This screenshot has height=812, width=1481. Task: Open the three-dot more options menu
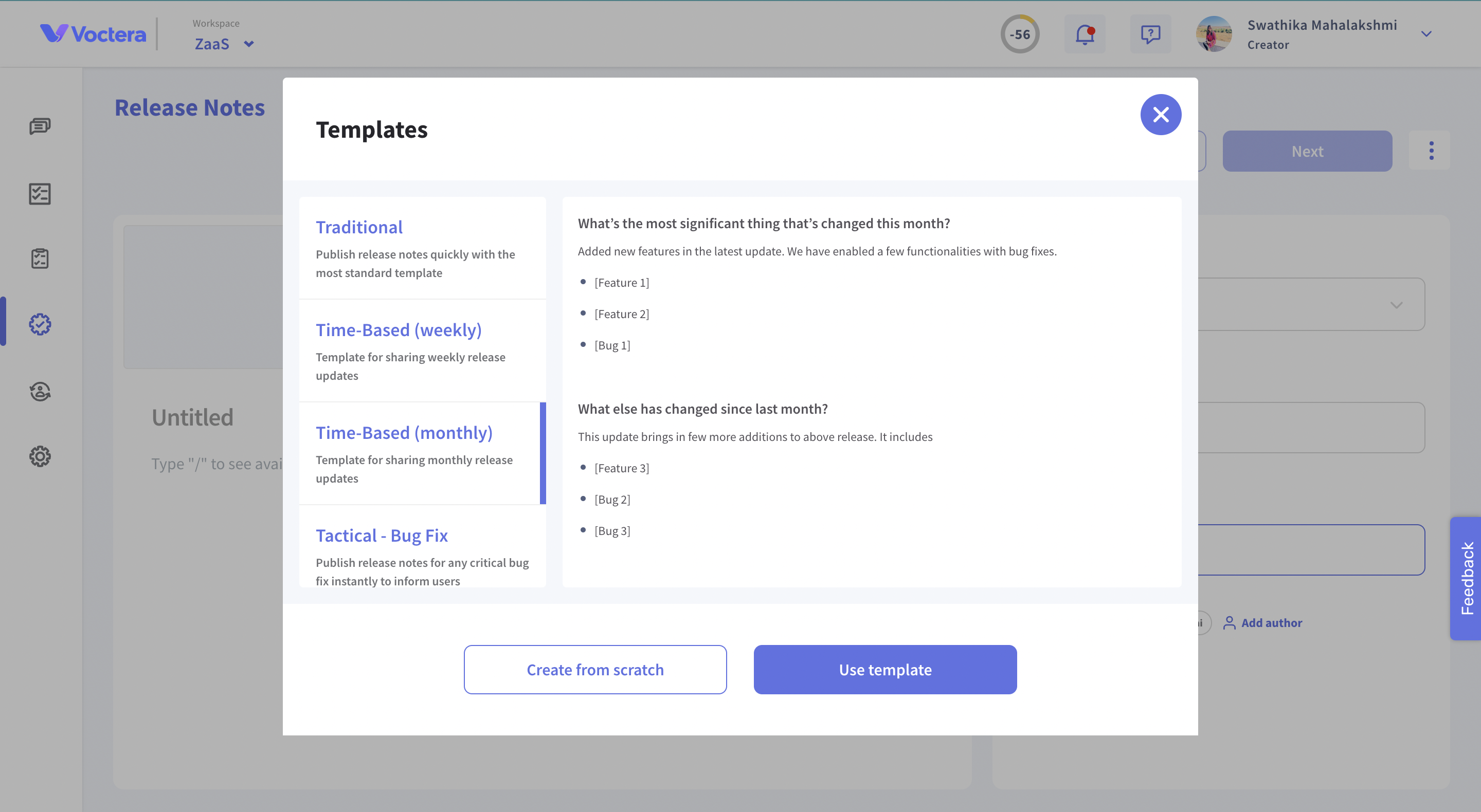pos(1431,151)
